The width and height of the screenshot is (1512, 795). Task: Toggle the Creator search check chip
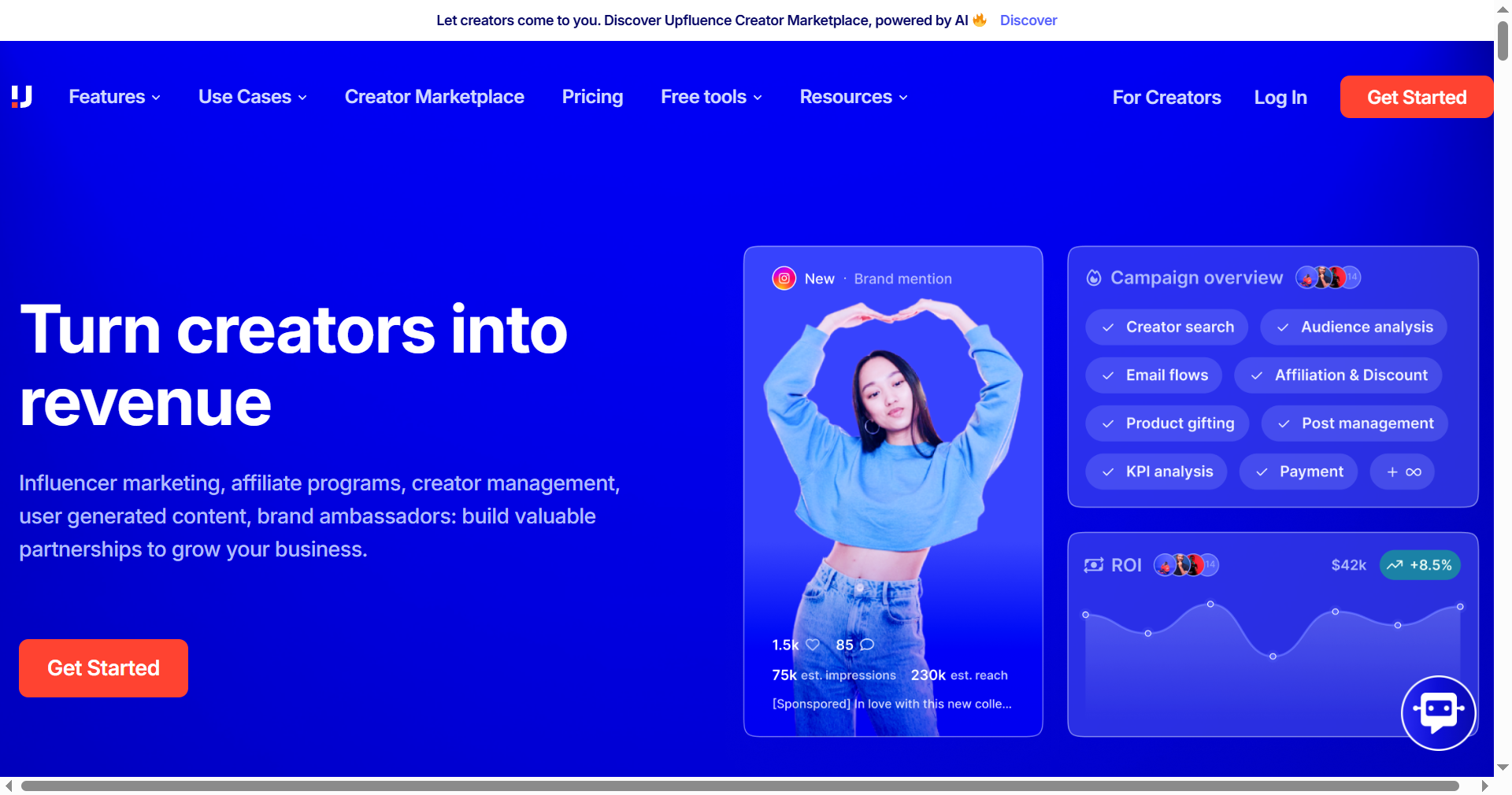(x=1166, y=327)
